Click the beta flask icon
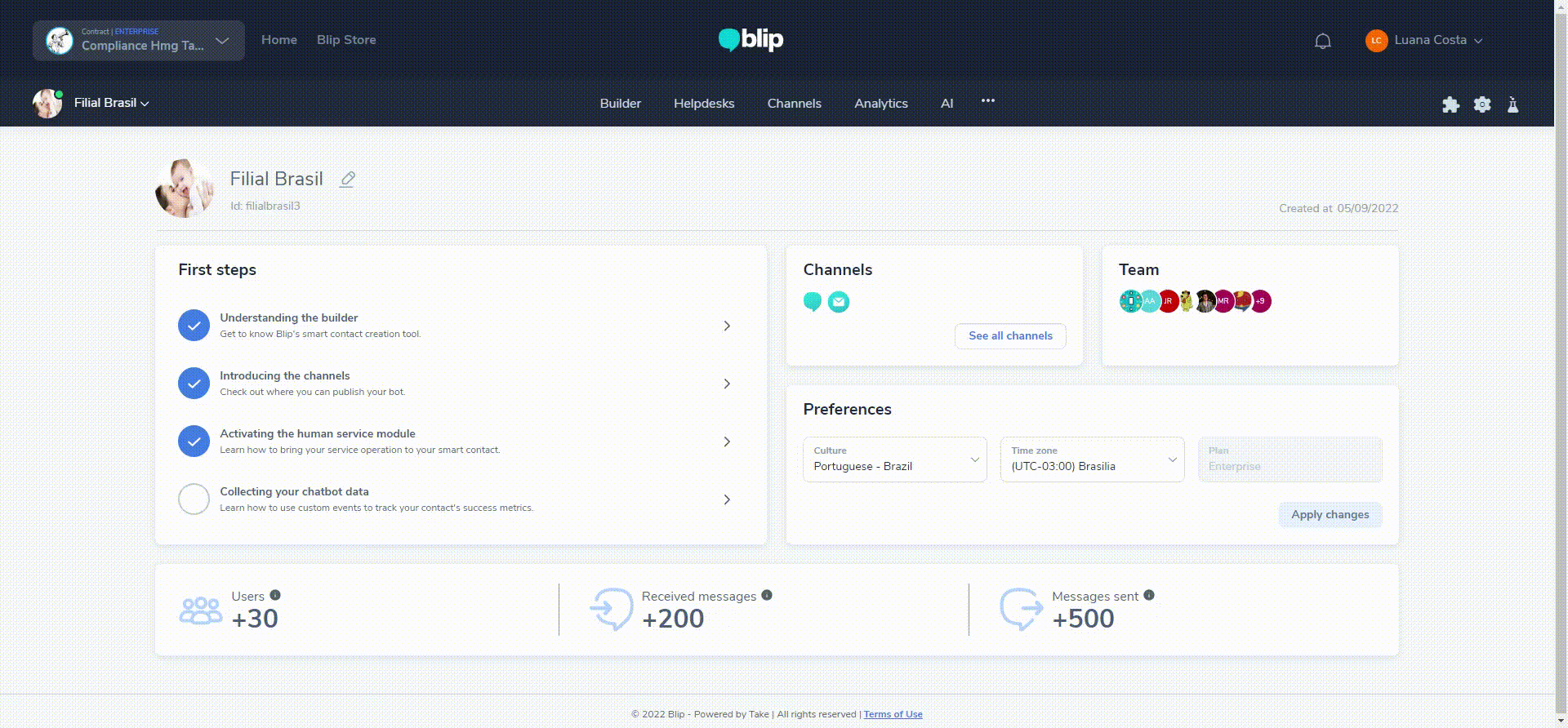1568x728 pixels. 1512,104
